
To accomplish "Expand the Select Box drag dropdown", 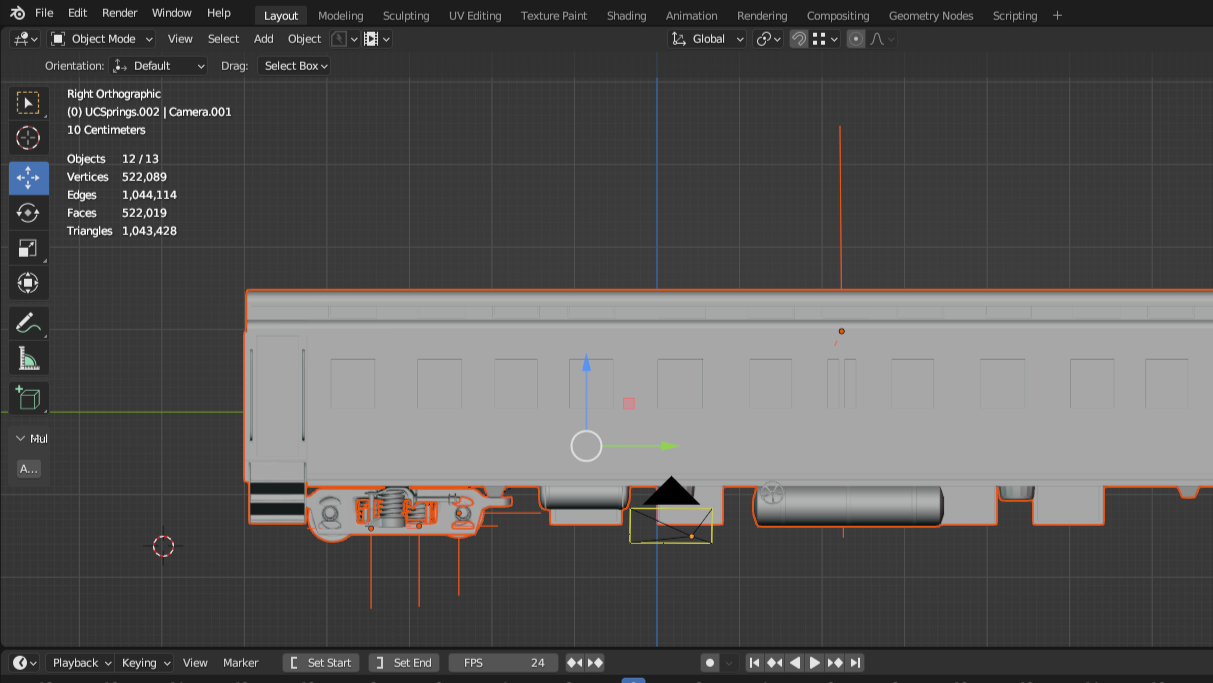I will click(295, 66).
